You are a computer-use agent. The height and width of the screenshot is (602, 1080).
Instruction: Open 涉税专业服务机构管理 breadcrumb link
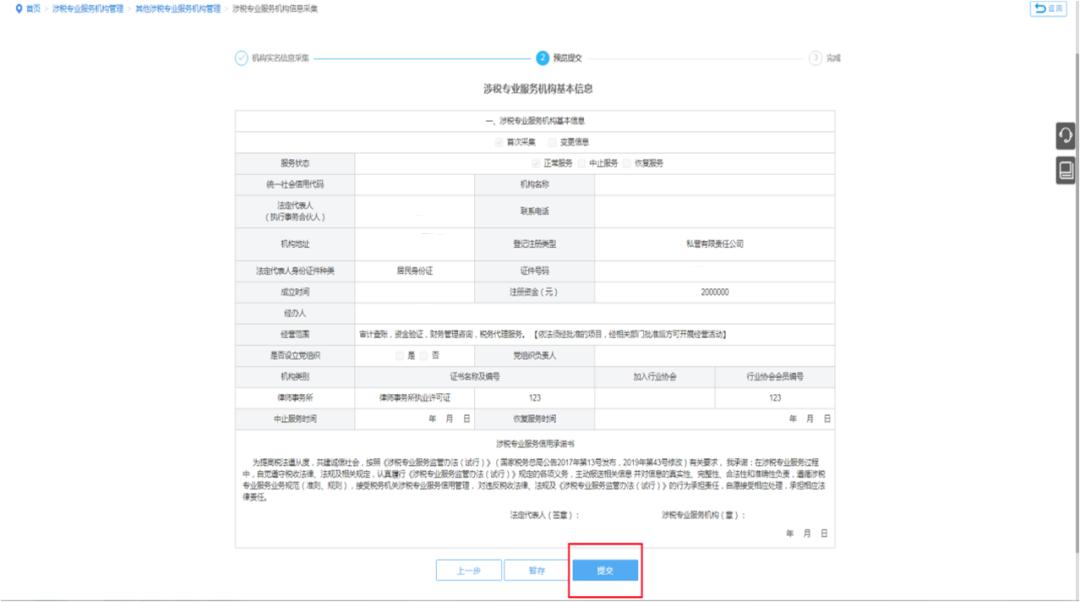tap(88, 8)
